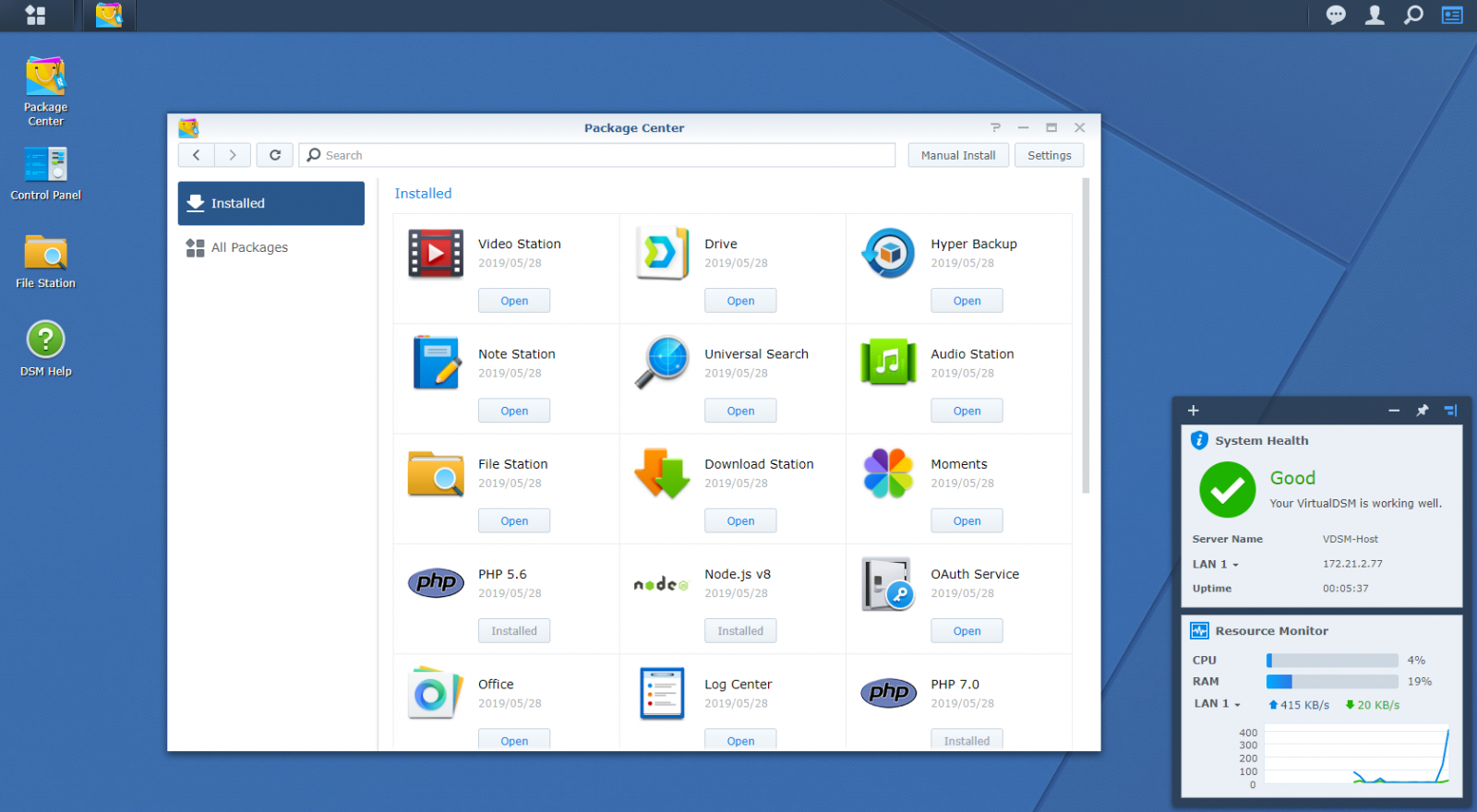Open Control Panel desktop shortcut

click(x=45, y=173)
